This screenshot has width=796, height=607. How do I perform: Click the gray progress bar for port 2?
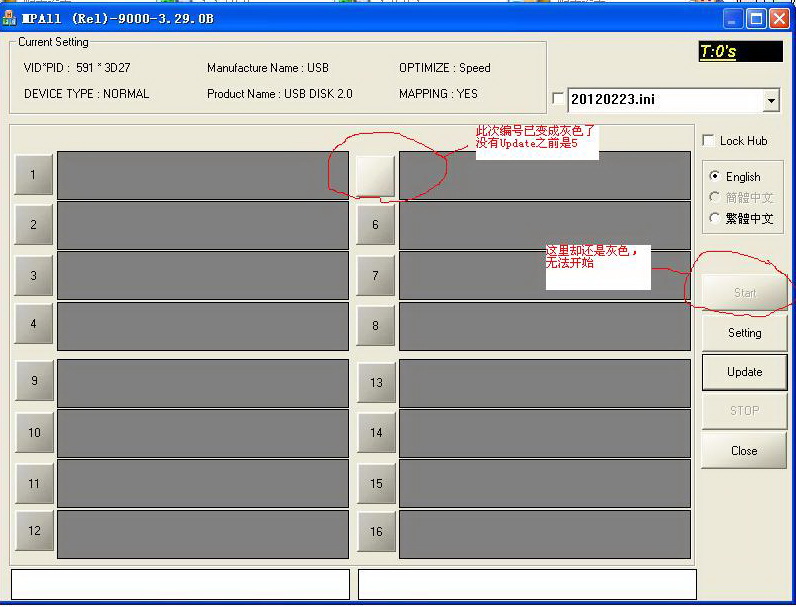202,225
